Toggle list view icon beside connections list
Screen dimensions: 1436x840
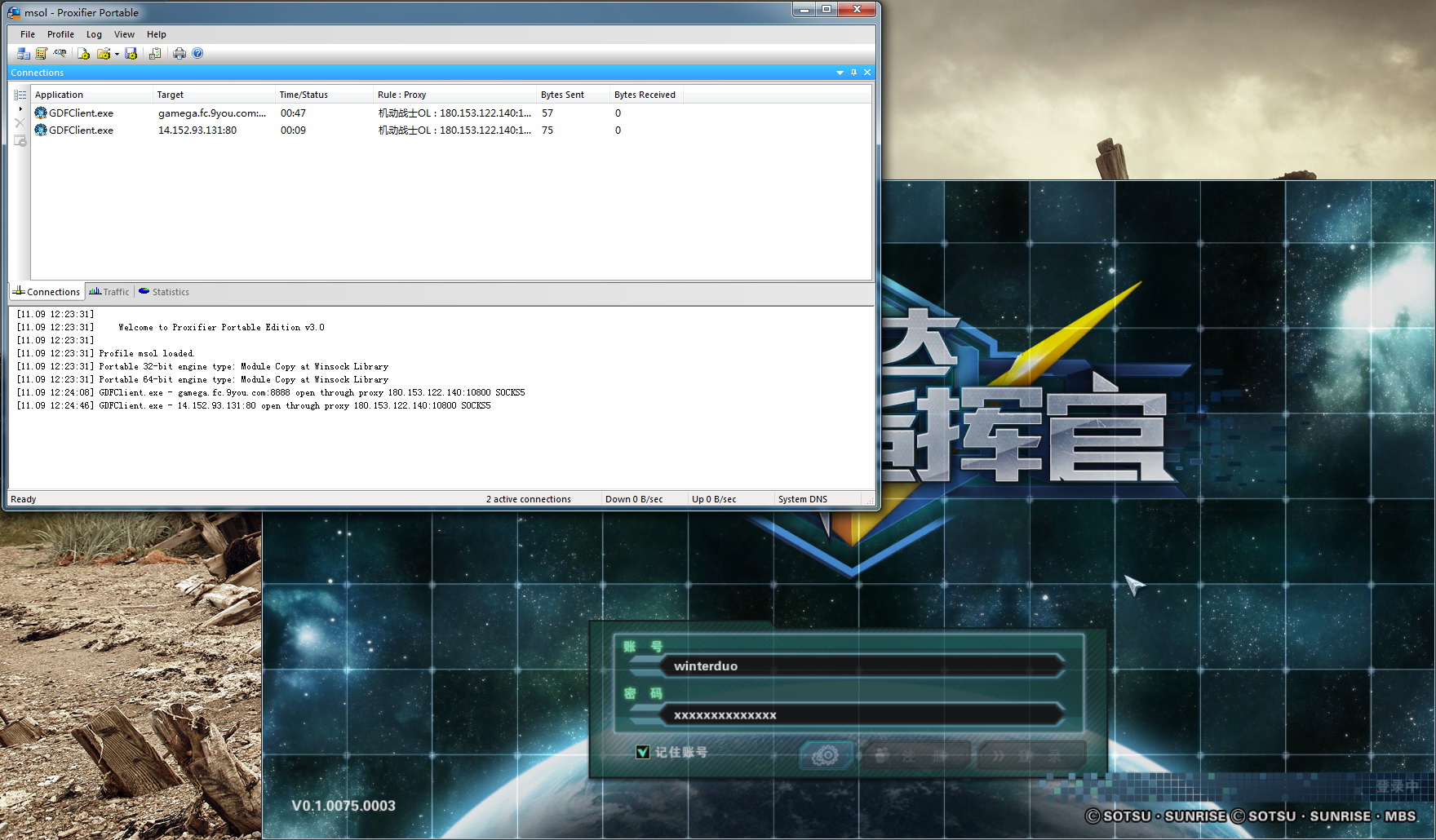(x=20, y=95)
